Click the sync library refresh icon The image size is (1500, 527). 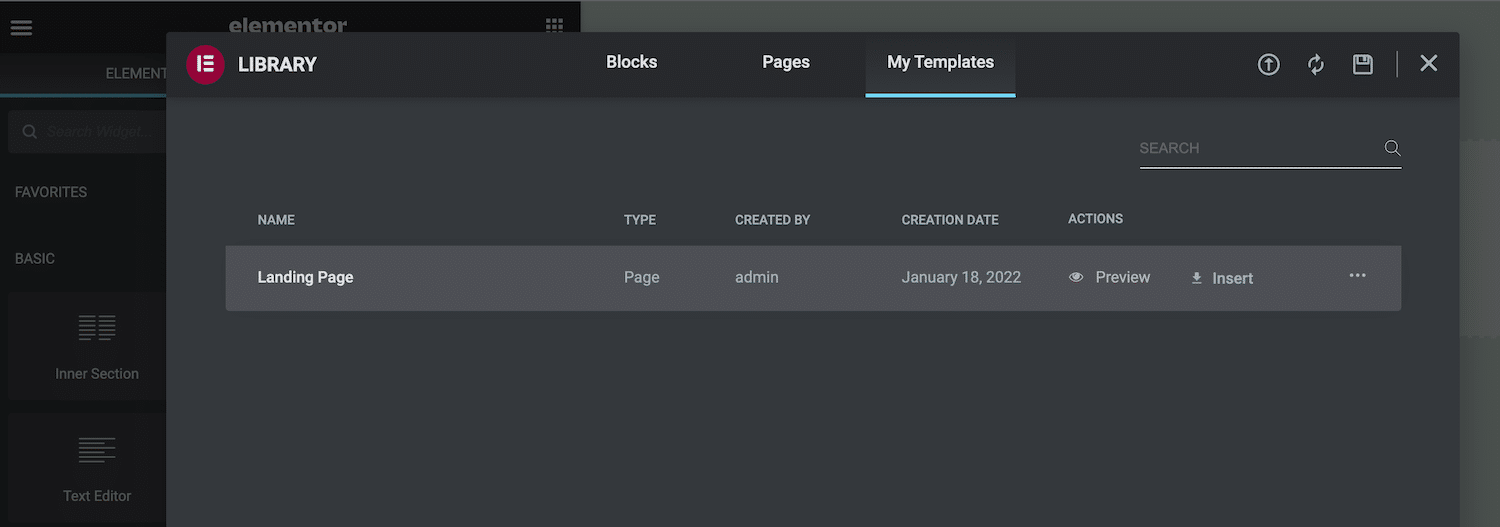[1316, 65]
